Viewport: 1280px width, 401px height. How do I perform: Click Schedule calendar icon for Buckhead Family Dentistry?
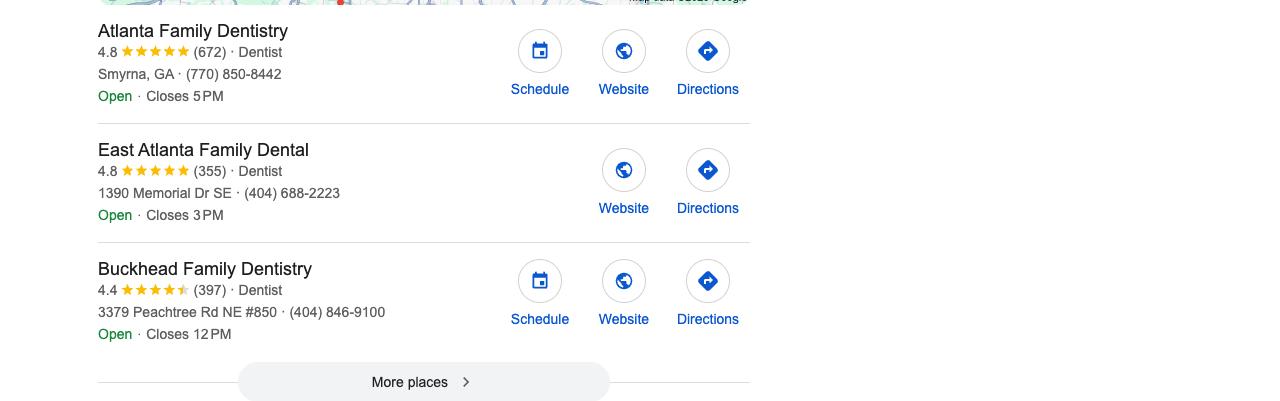click(540, 281)
